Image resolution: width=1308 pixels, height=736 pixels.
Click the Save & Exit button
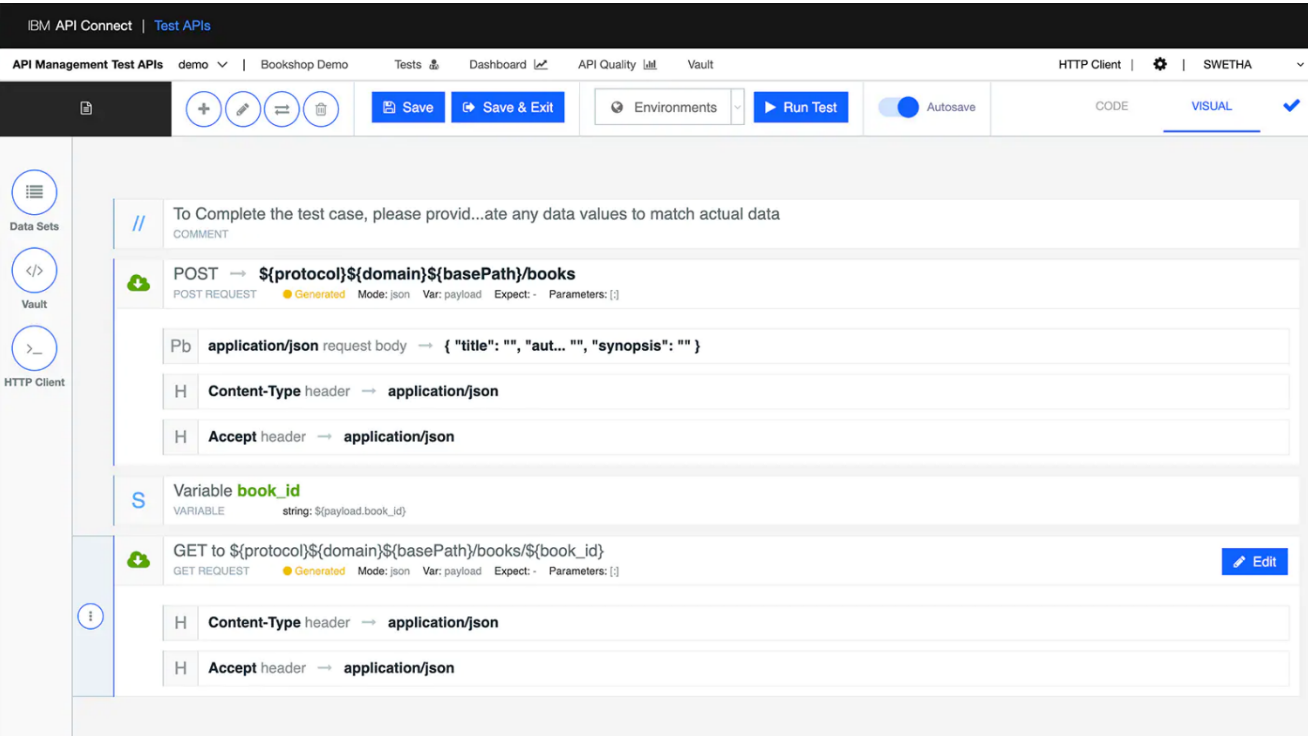tap(508, 107)
